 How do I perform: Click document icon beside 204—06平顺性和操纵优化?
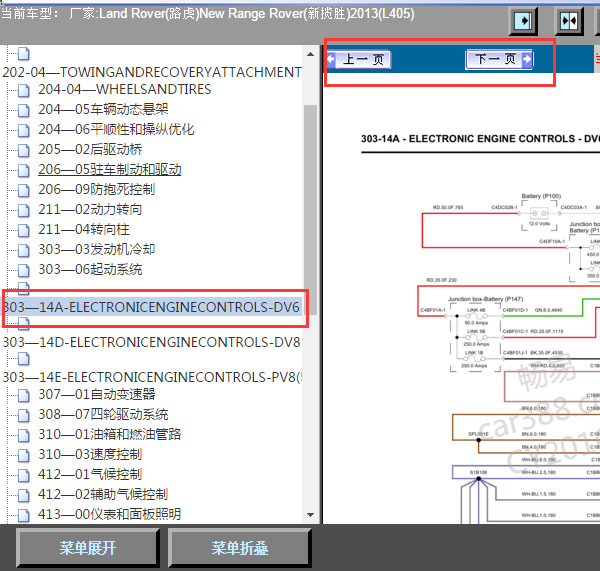click(24, 130)
